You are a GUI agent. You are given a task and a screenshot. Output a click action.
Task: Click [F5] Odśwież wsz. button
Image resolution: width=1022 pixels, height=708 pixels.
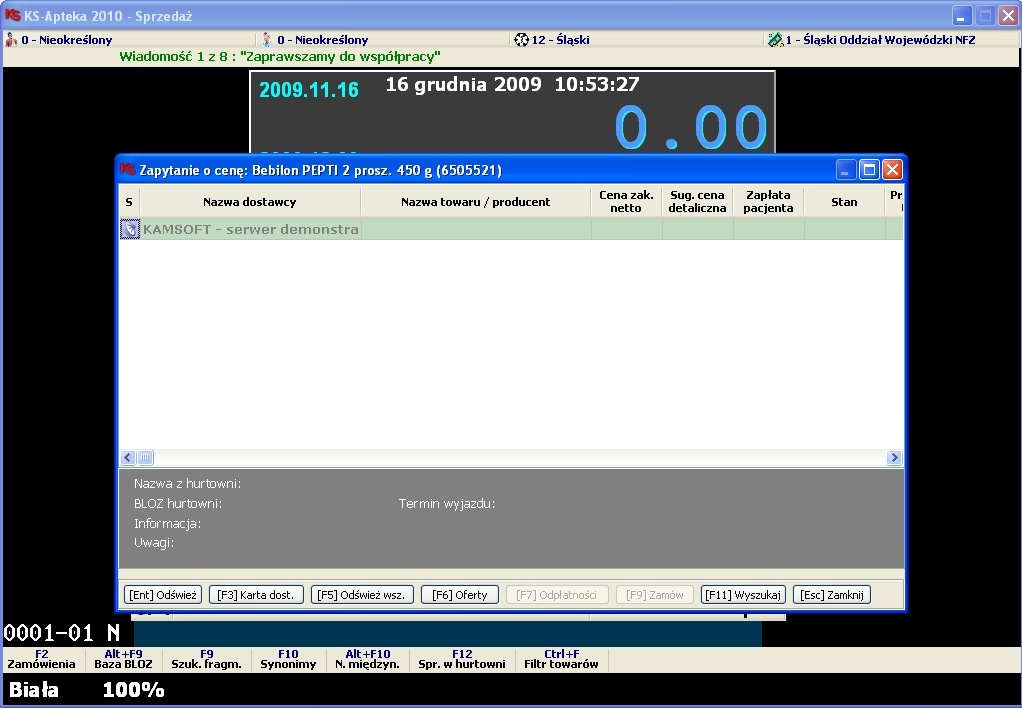[x=361, y=595]
